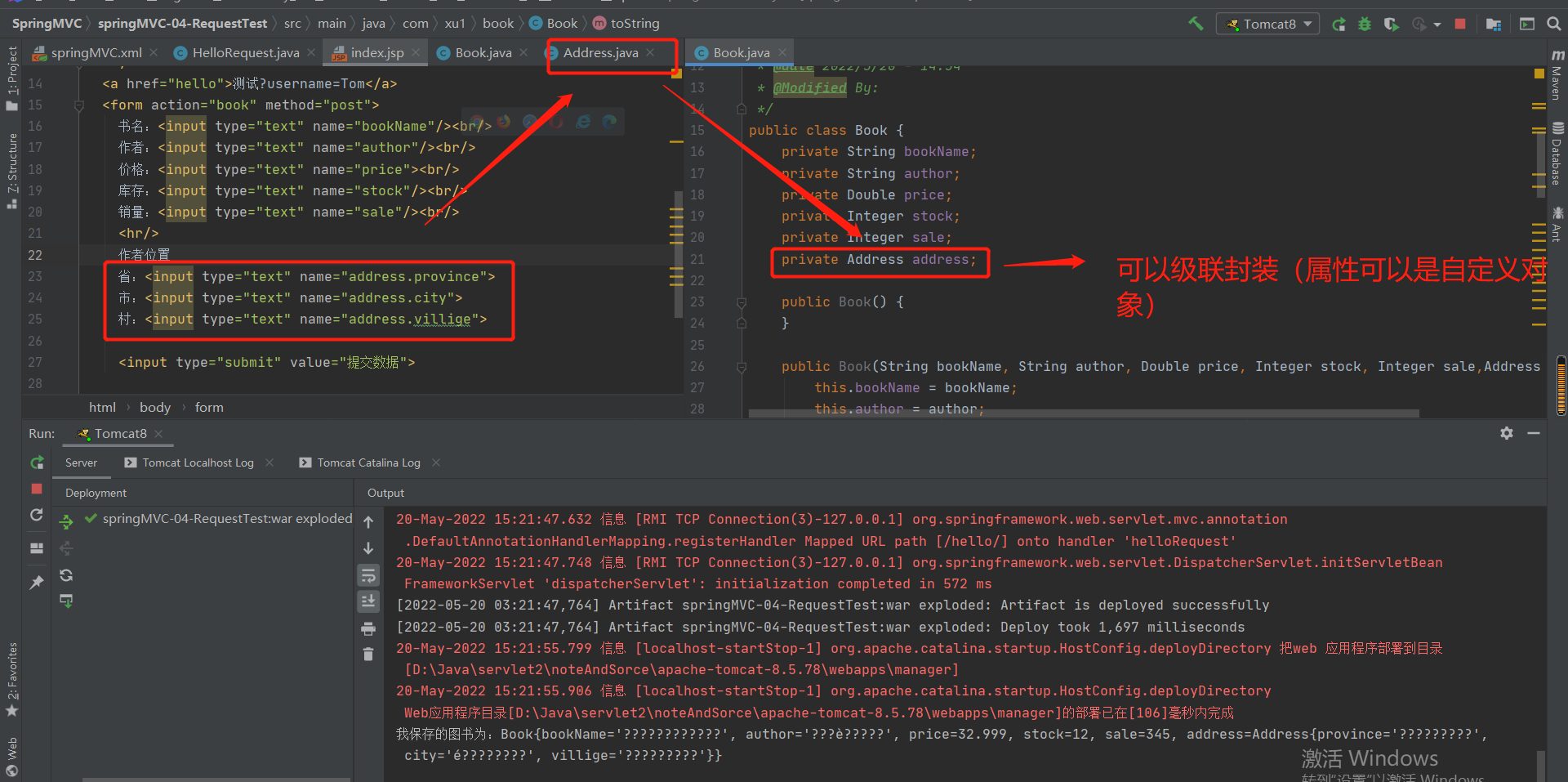Click 'form' in the editor breadcrumb
1568x782 pixels.
209,407
